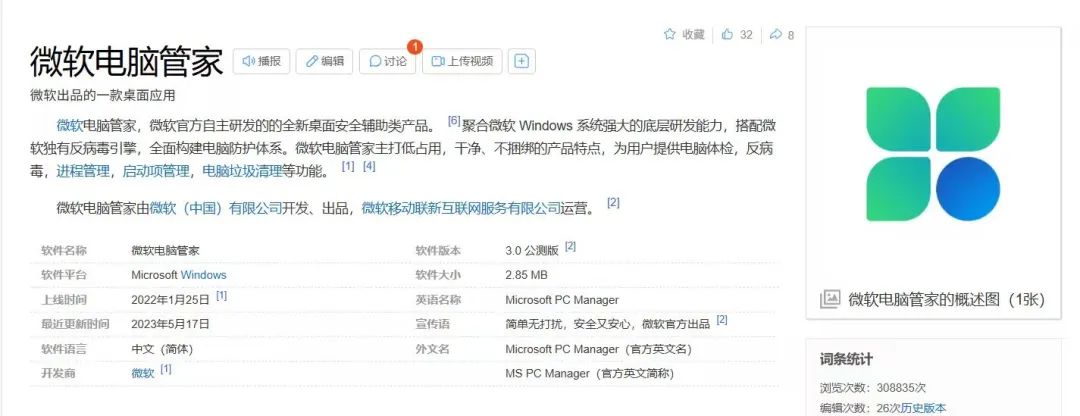This screenshot has width=1080, height=416.
Task: Click the thumbs-up like icon
Action: [x=727, y=34]
